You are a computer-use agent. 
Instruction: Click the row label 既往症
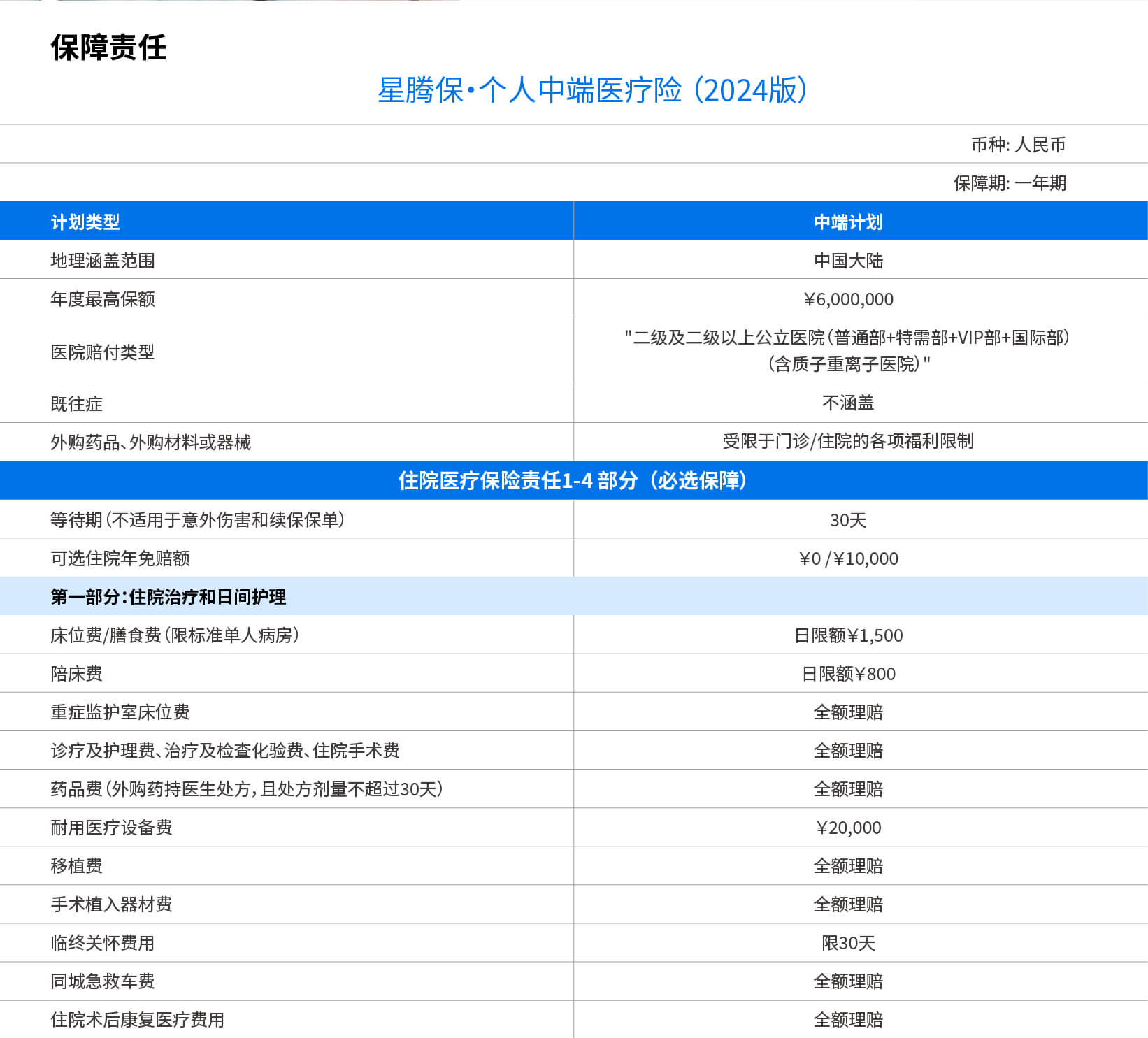(x=77, y=403)
